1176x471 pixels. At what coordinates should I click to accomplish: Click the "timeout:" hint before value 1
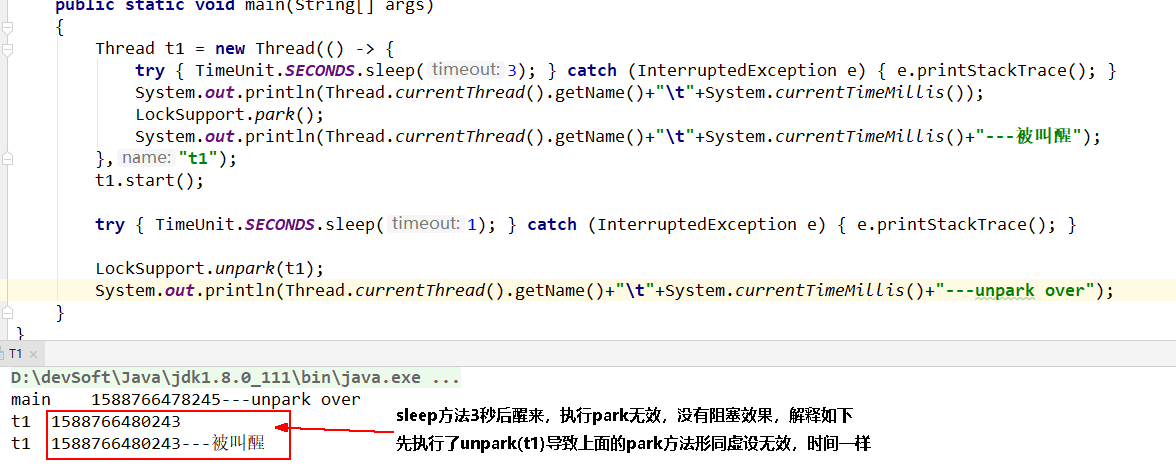[x=426, y=224]
